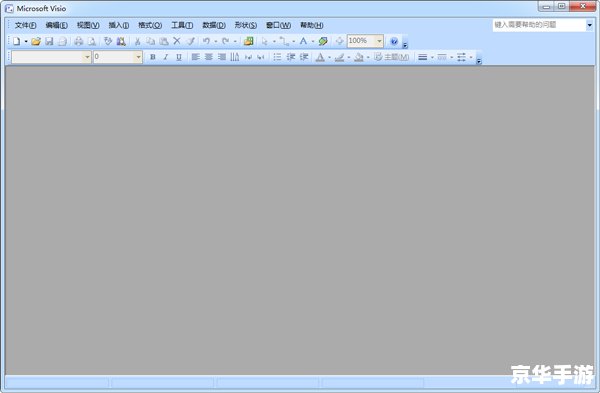Open the Shapes stencil icon
Image resolution: width=600 pixels, height=393 pixels.
coord(249,41)
